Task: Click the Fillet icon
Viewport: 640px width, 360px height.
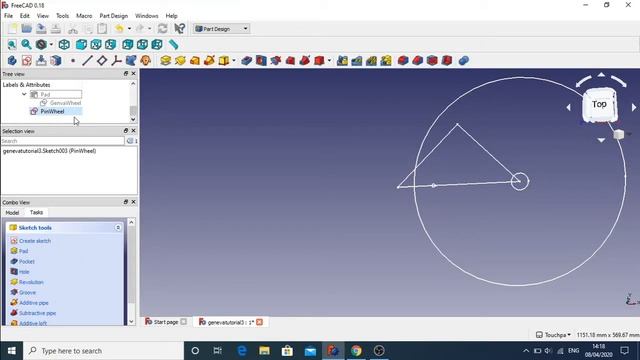Action: [x=403, y=61]
